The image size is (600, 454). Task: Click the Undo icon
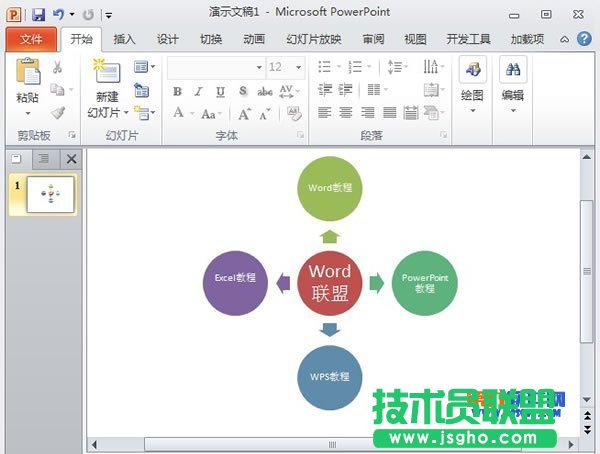point(58,15)
